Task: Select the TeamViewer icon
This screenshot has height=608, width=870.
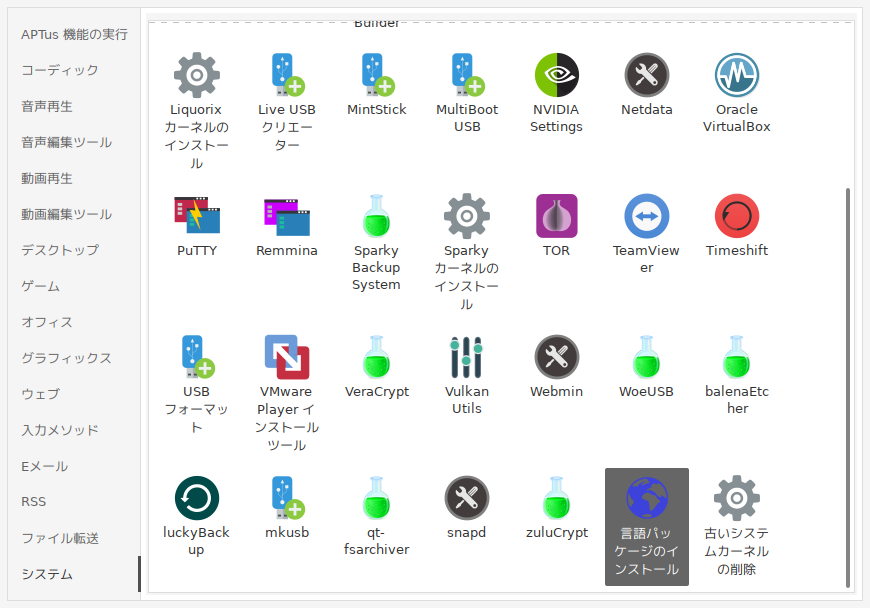Action: (646, 216)
